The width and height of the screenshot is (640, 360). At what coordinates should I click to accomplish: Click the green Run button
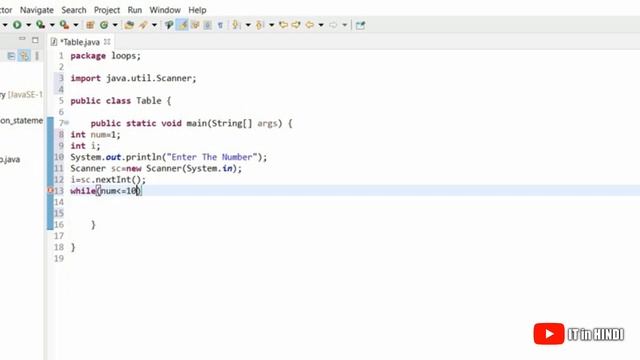[x=17, y=25]
